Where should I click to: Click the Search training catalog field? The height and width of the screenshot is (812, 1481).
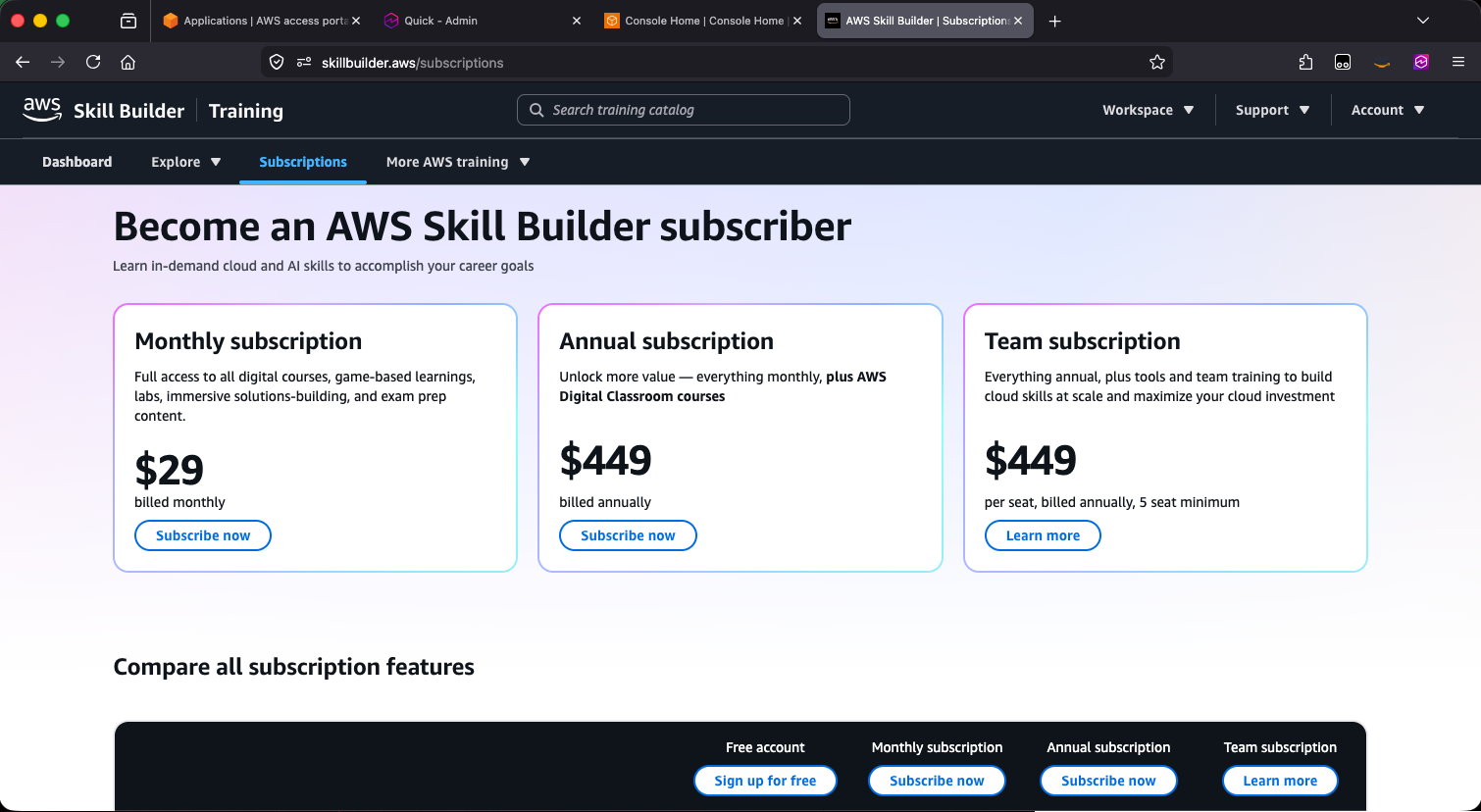point(684,110)
